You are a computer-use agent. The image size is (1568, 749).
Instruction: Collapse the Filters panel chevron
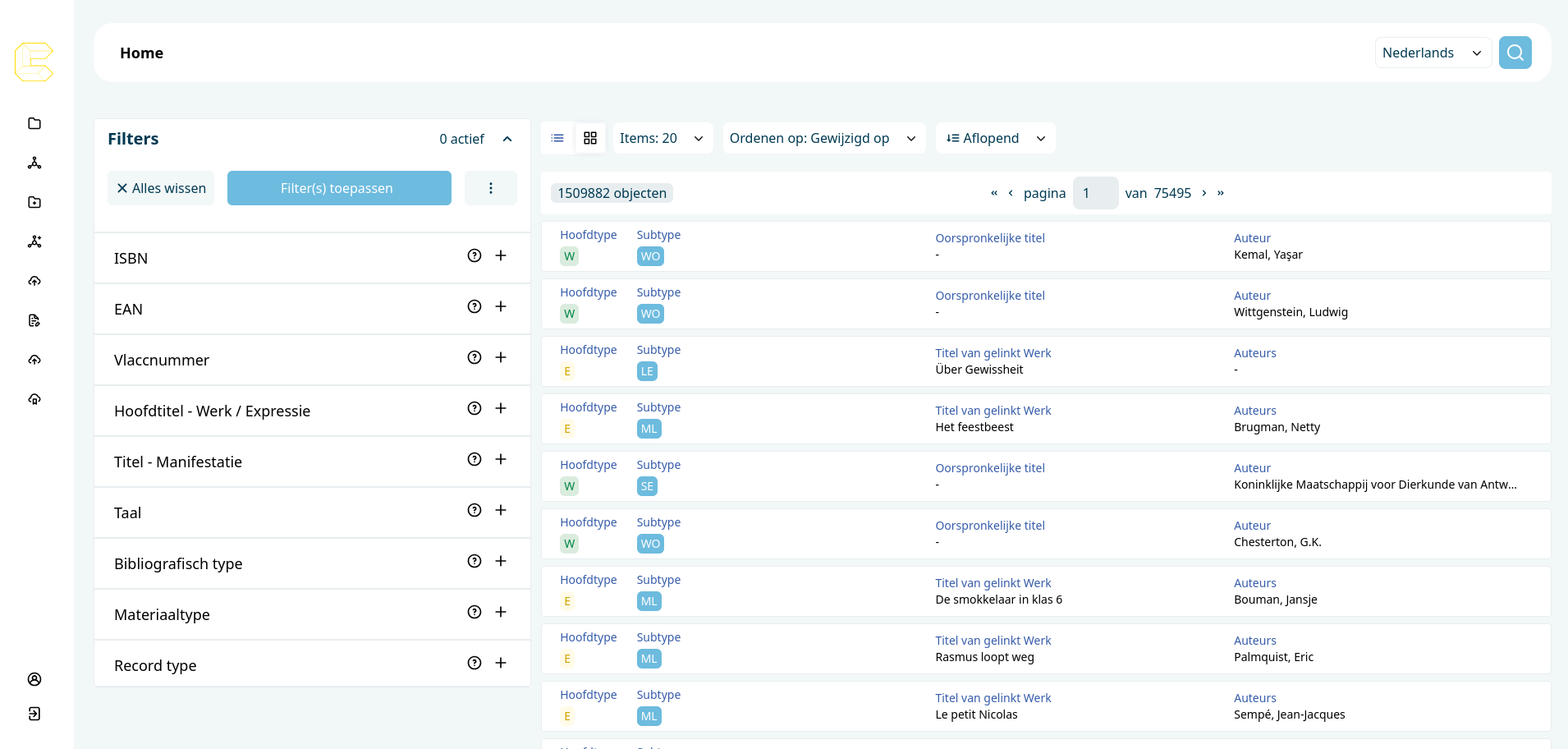(x=507, y=139)
